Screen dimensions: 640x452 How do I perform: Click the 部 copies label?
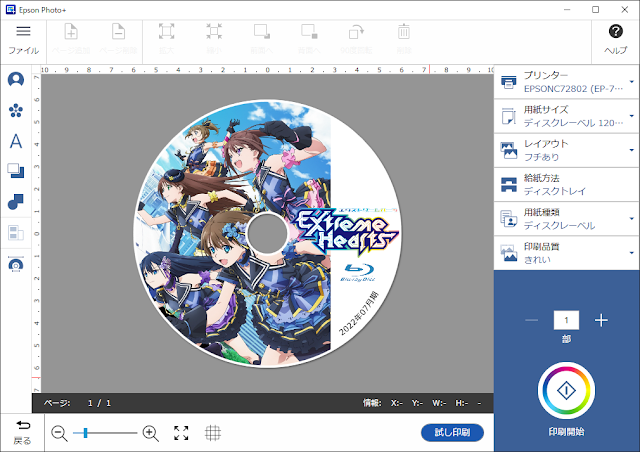click(566, 338)
